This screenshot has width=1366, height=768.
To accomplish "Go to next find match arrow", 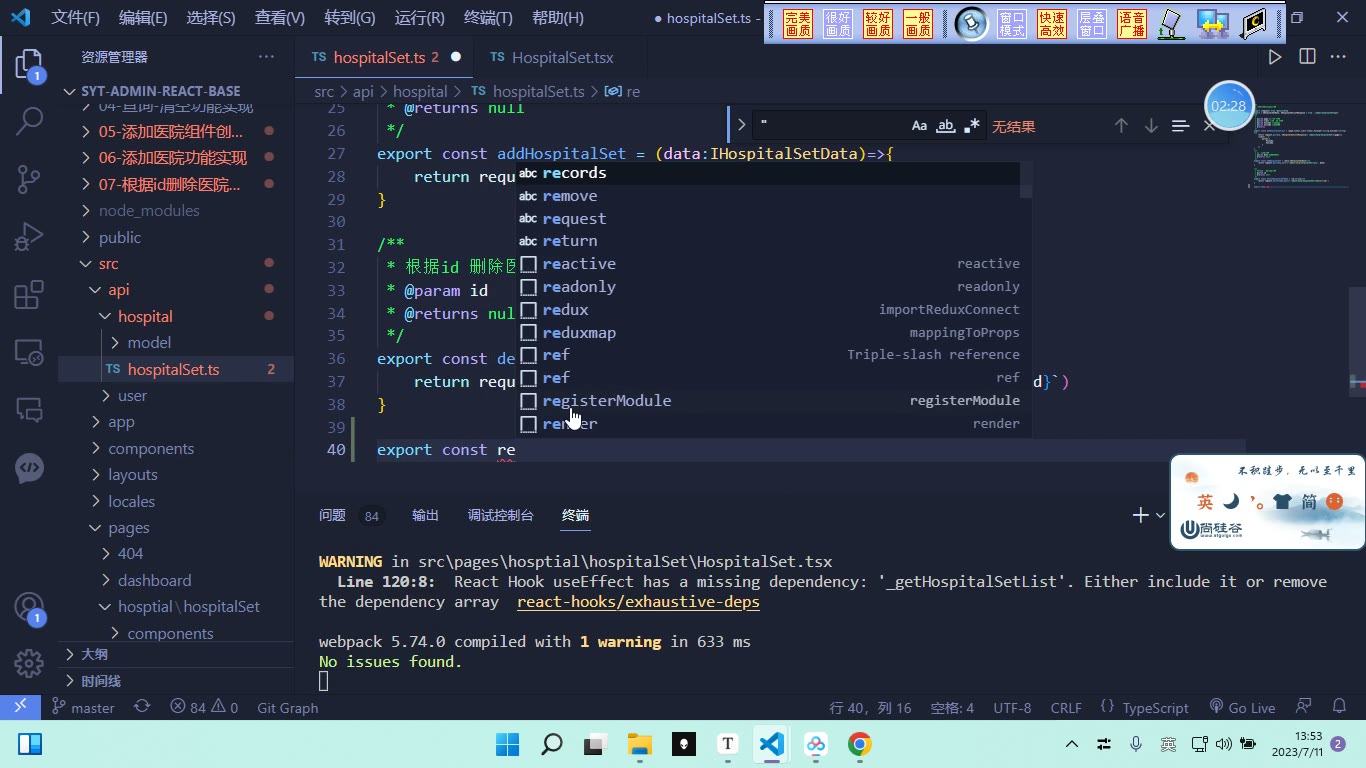I will click(1151, 126).
